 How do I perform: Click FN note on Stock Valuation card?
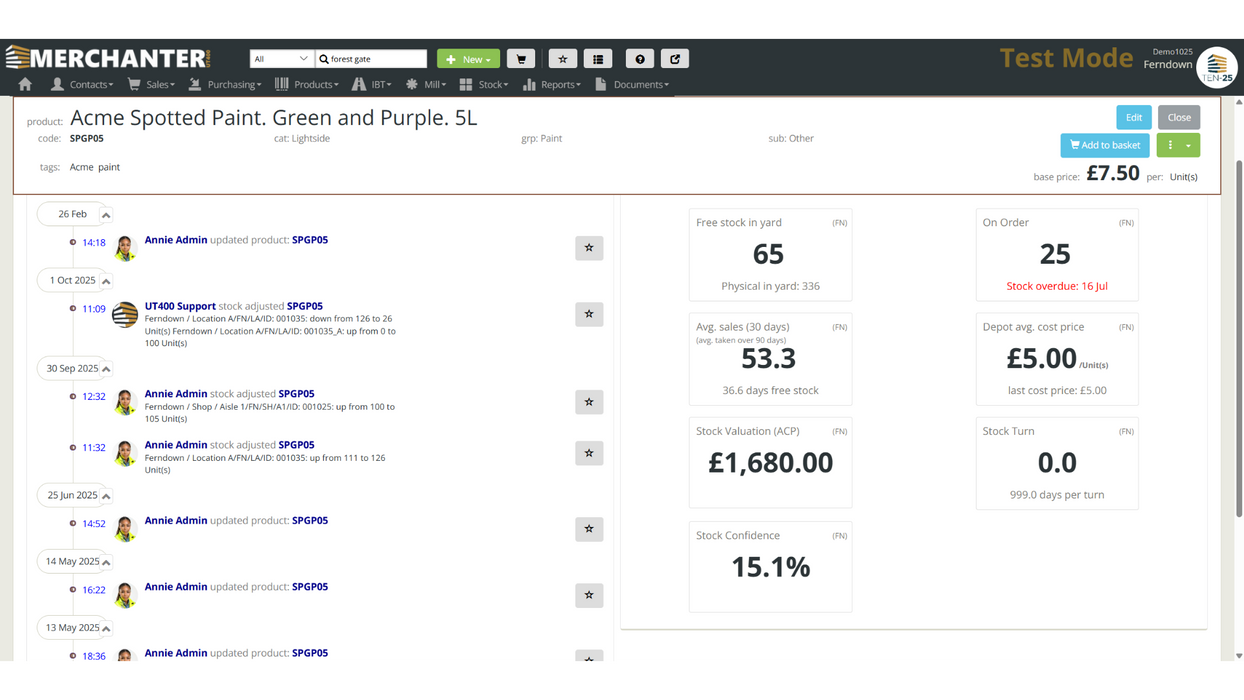(840, 432)
